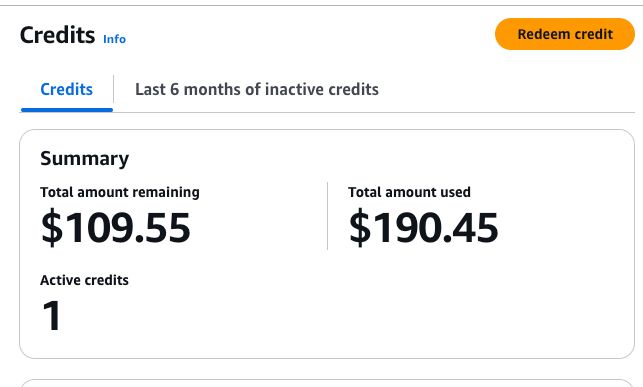The width and height of the screenshot is (643, 387).
Task: Select the active credits count 1
Action: tap(52, 315)
